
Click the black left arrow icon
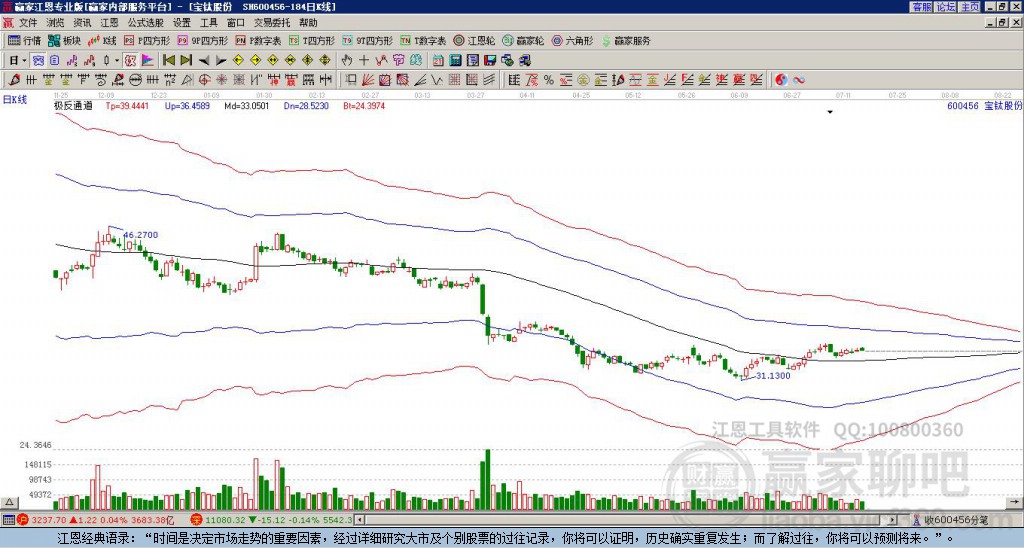[x=204, y=60]
